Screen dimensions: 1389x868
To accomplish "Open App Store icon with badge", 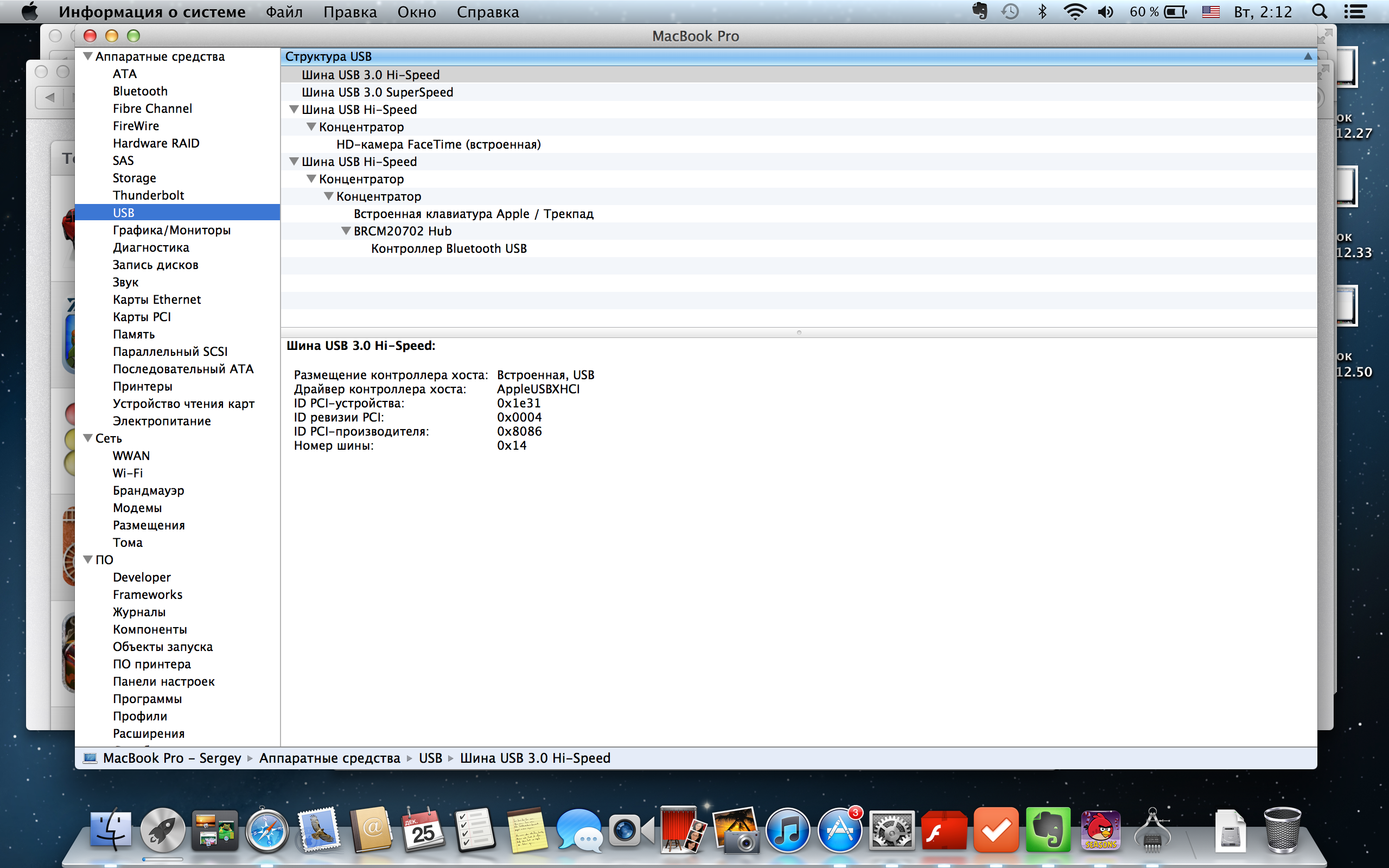I will (x=840, y=830).
